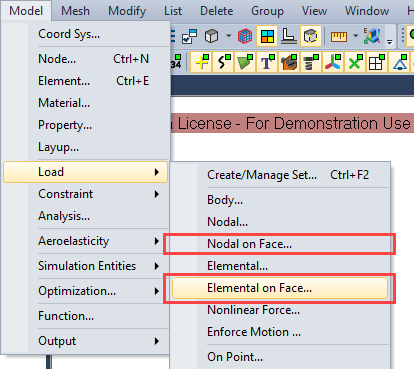The height and width of the screenshot is (369, 414).
Task: Select the ruler measure tool
Action: (x=339, y=36)
